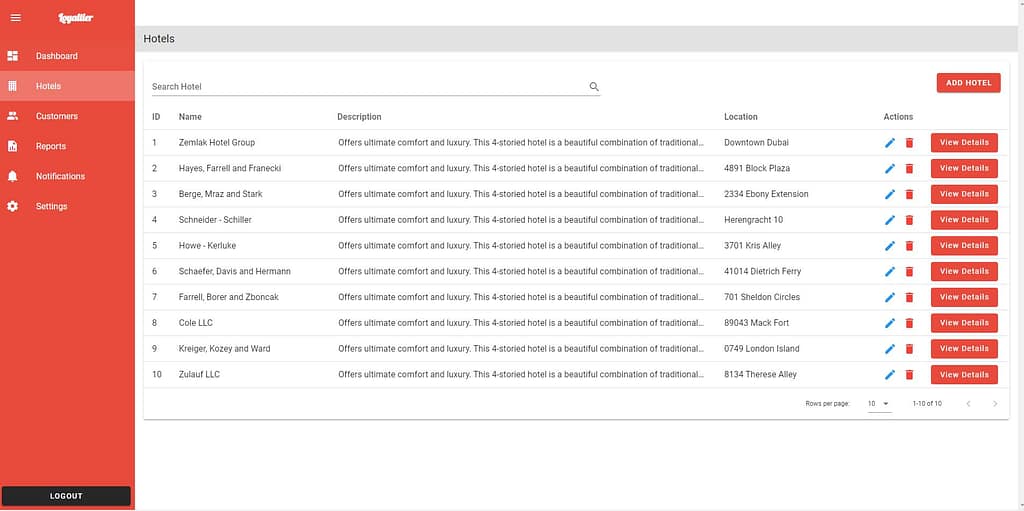This screenshot has height=511, width=1024.
Task: Go to previous page of hotels
Action: (x=968, y=404)
